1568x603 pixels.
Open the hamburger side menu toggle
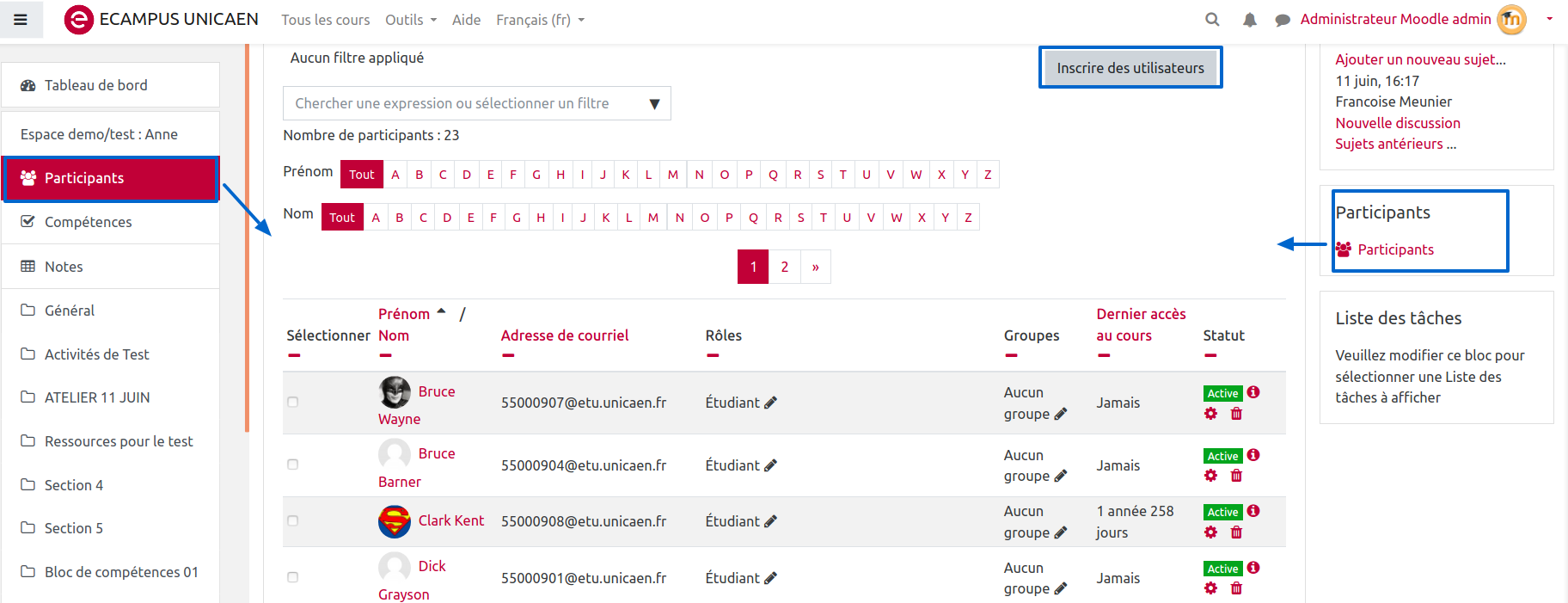point(21,20)
